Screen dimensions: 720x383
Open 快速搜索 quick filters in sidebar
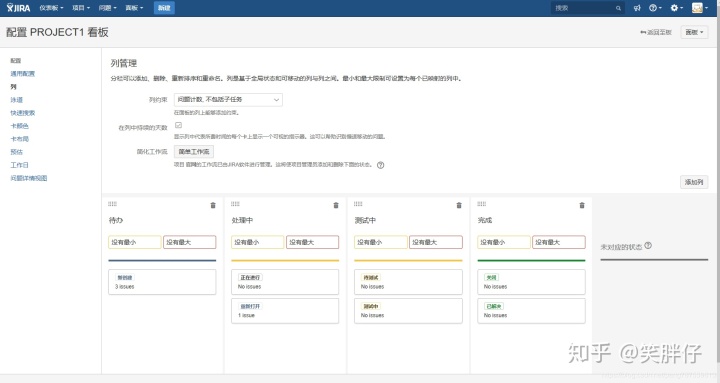pos(22,113)
